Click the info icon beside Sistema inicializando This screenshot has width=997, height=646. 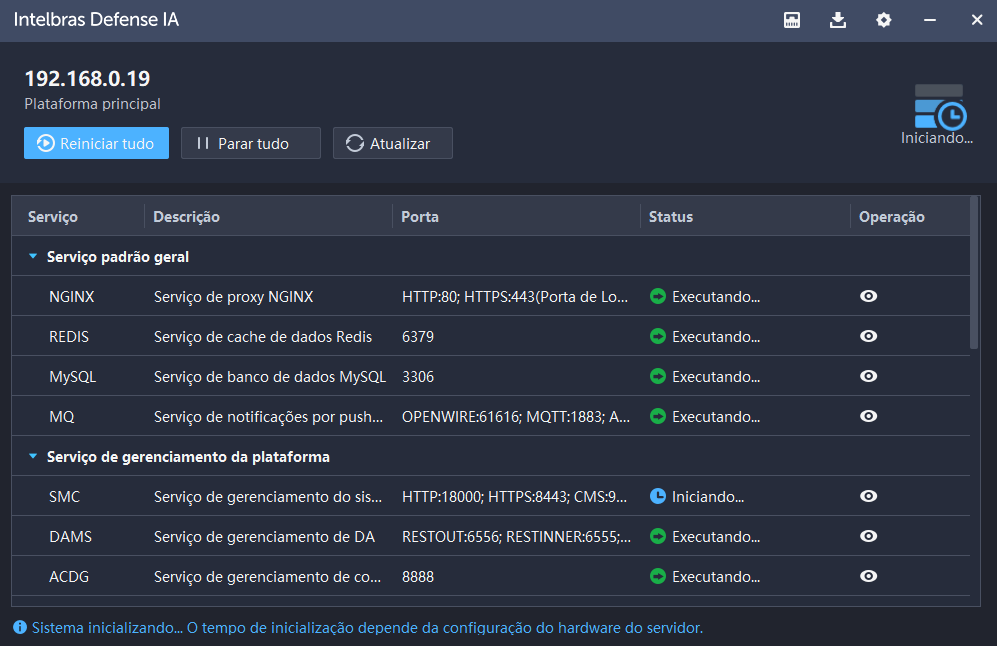pyautogui.click(x=20, y=628)
